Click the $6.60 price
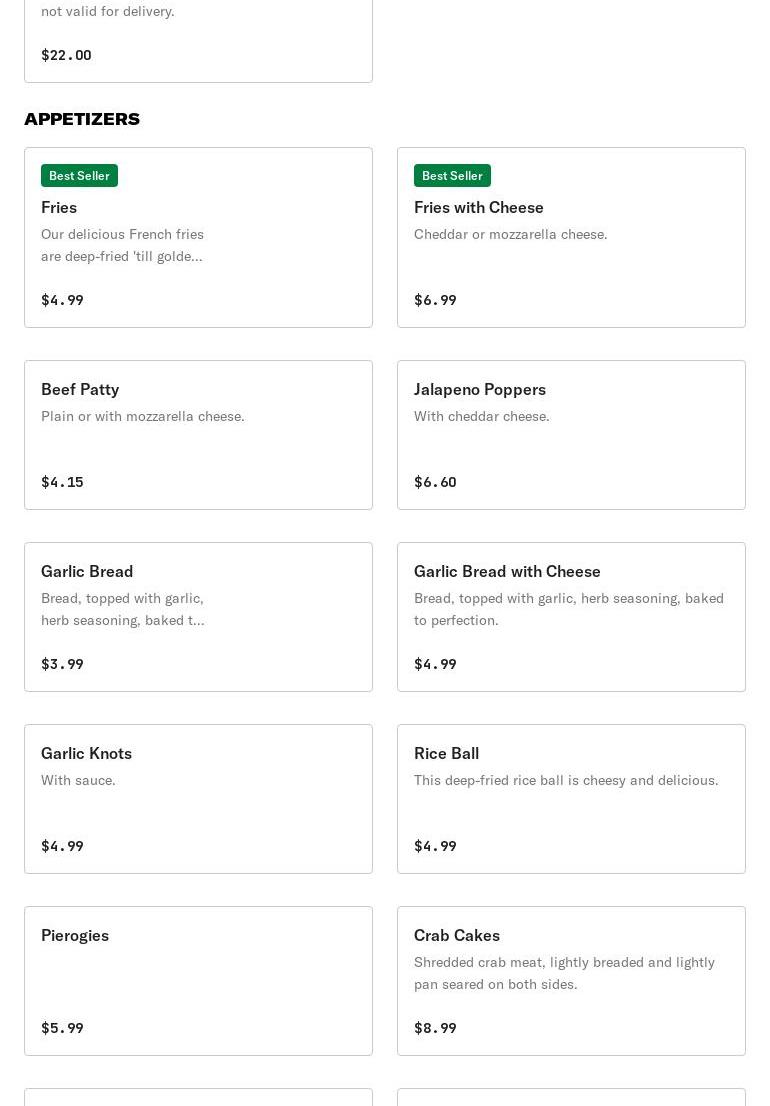Image resolution: width=770 pixels, height=1106 pixels. point(435,482)
